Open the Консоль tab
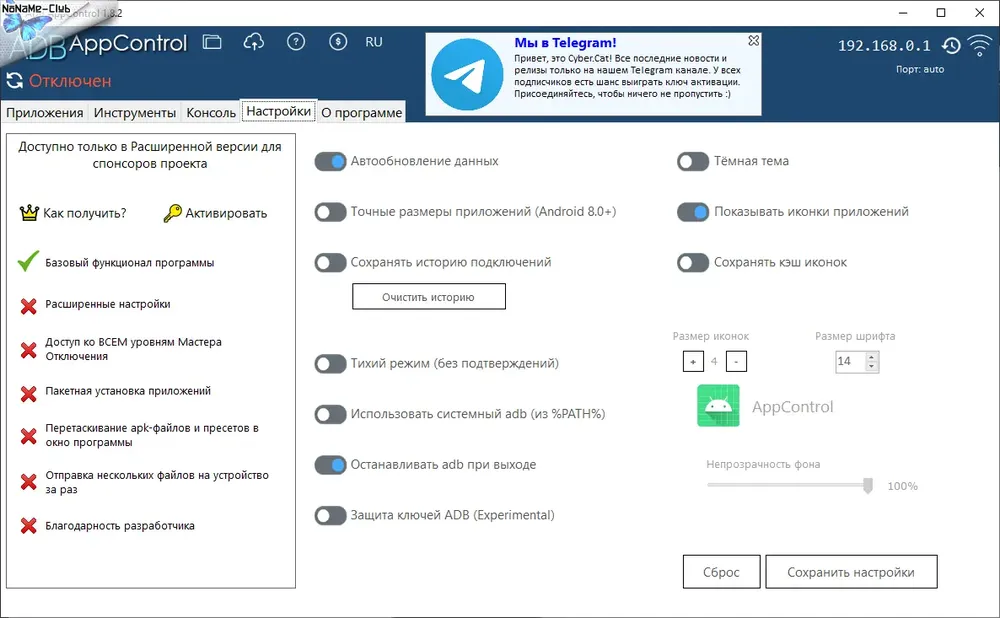1000x618 pixels. coord(211,112)
